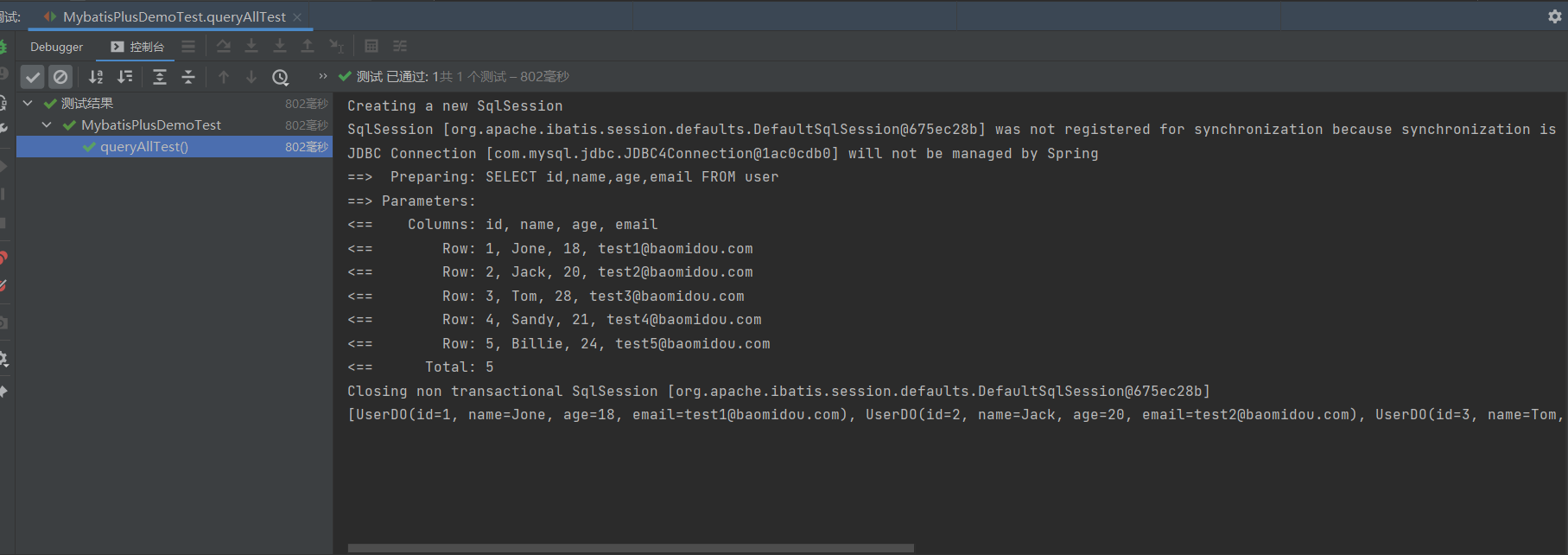Click the run to cursor icon
Screen dimensions: 1568x555
click(x=336, y=47)
